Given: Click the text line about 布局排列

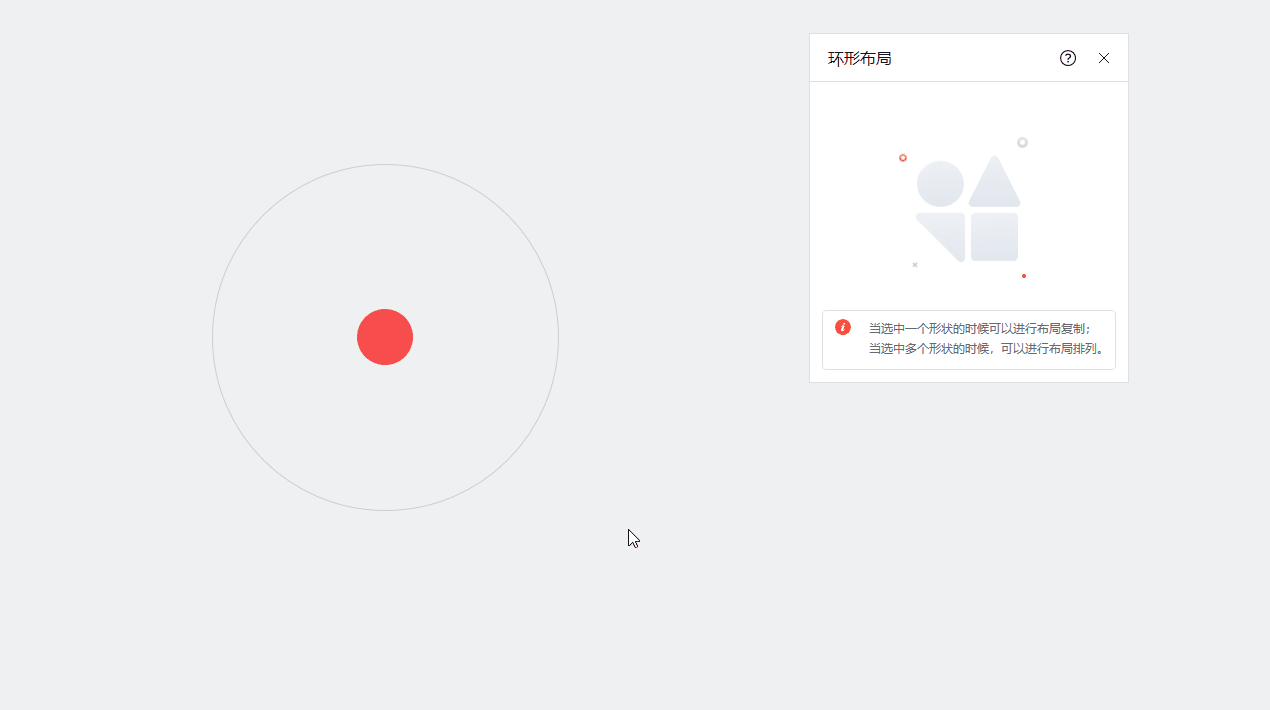Looking at the screenshot, I should [x=987, y=349].
